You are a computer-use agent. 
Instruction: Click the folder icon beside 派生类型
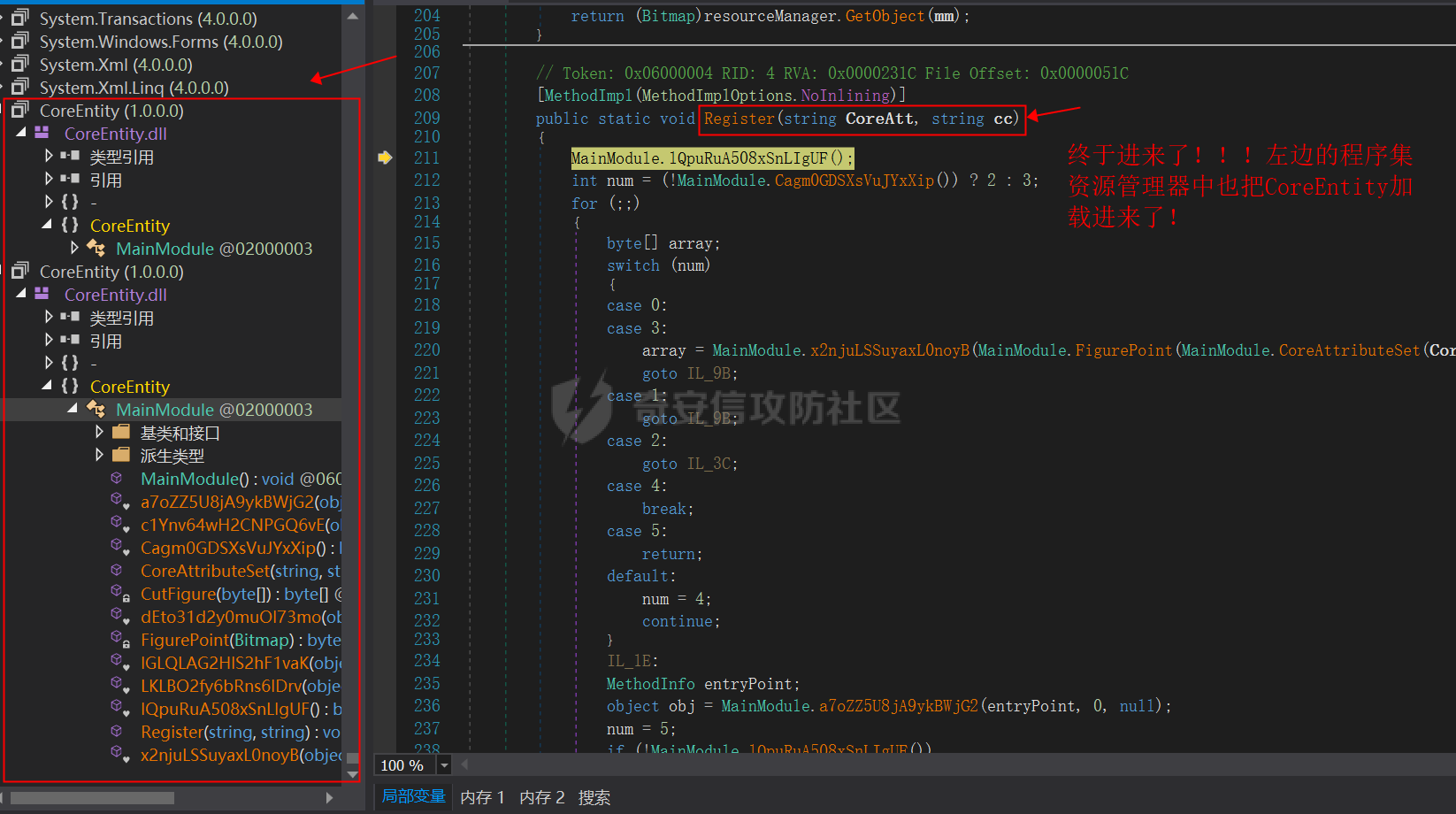(x=122, y=455)
